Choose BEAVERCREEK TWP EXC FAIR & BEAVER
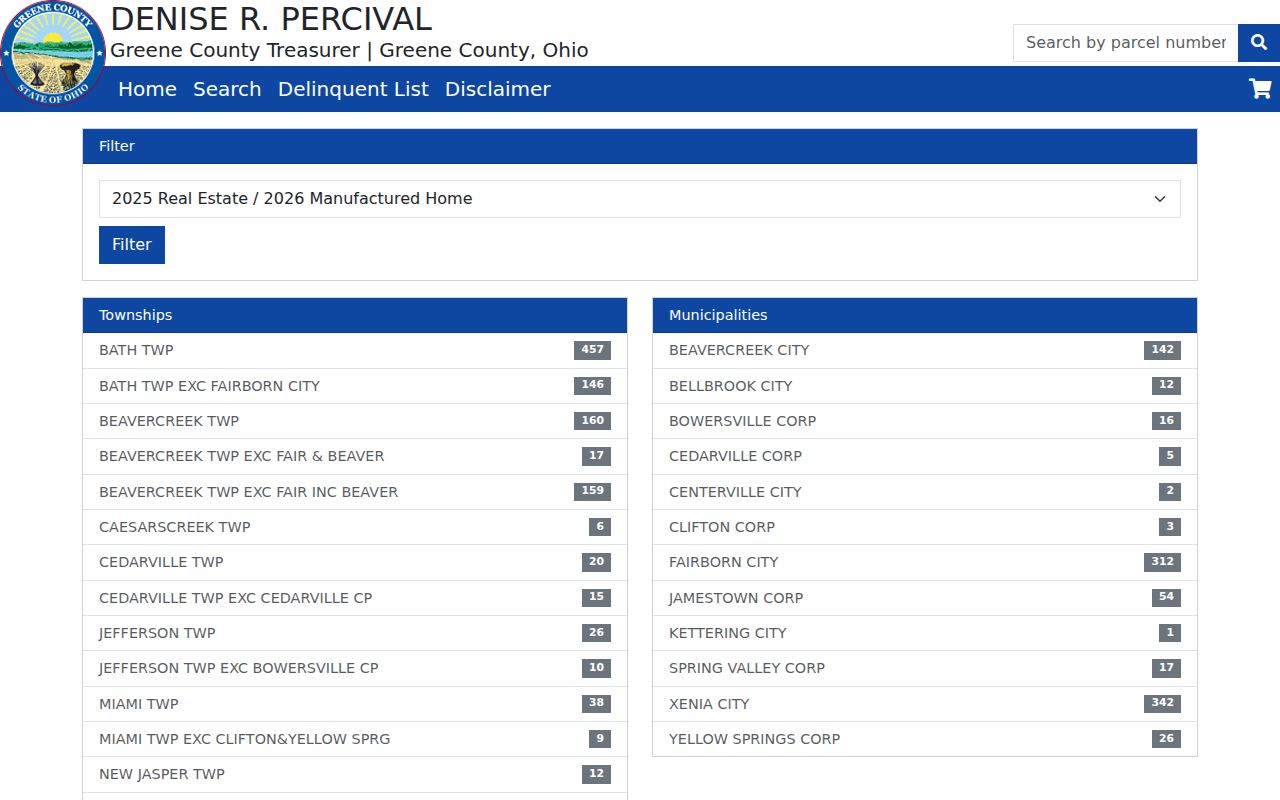 pyautogui.click(x=355, y=456)
